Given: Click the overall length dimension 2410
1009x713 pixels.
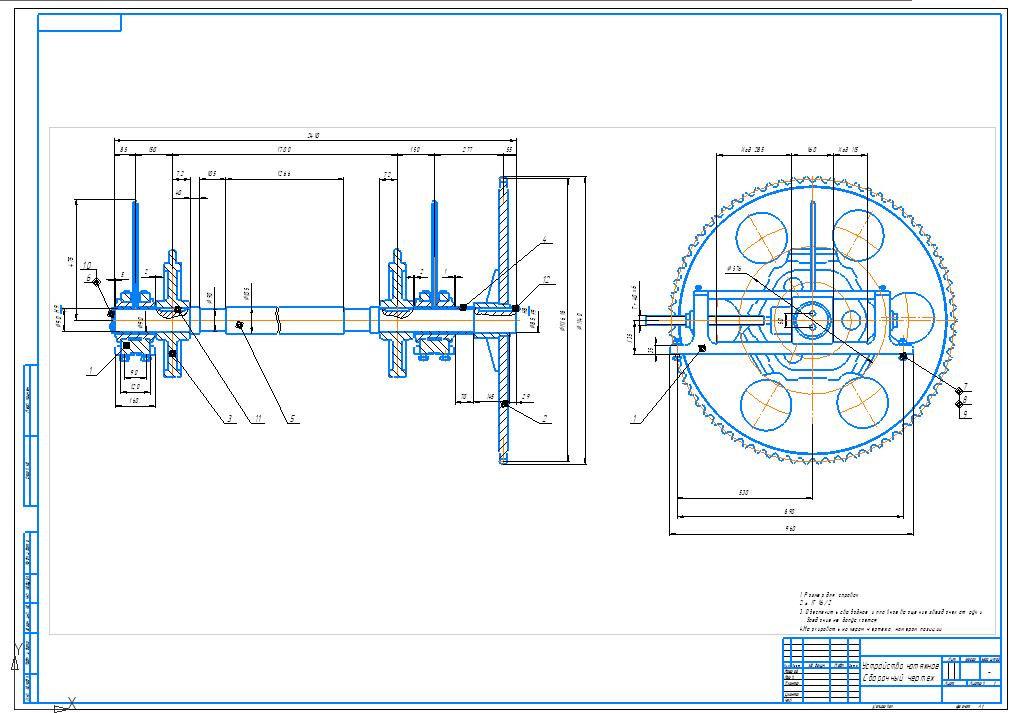Looking at the screenshot, I should click(x=313, y=136).
